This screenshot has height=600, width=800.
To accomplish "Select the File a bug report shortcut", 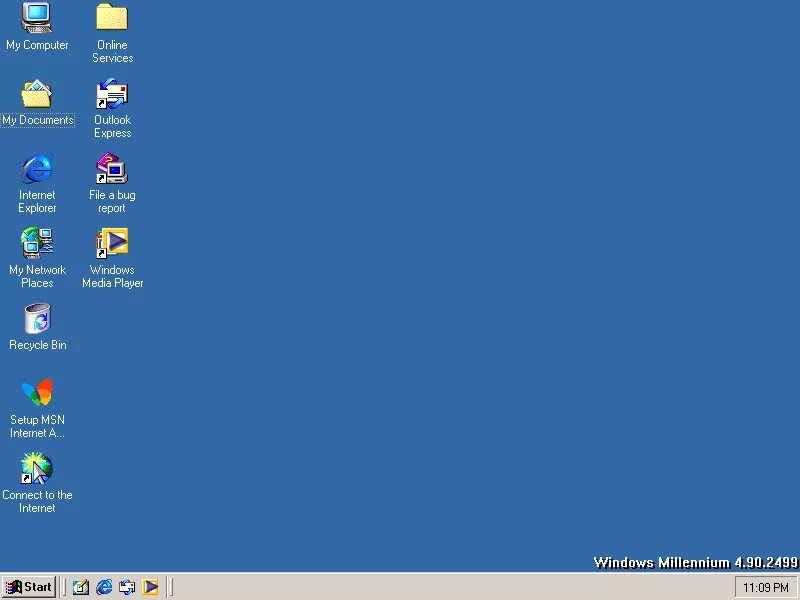I will pos(112,168).
